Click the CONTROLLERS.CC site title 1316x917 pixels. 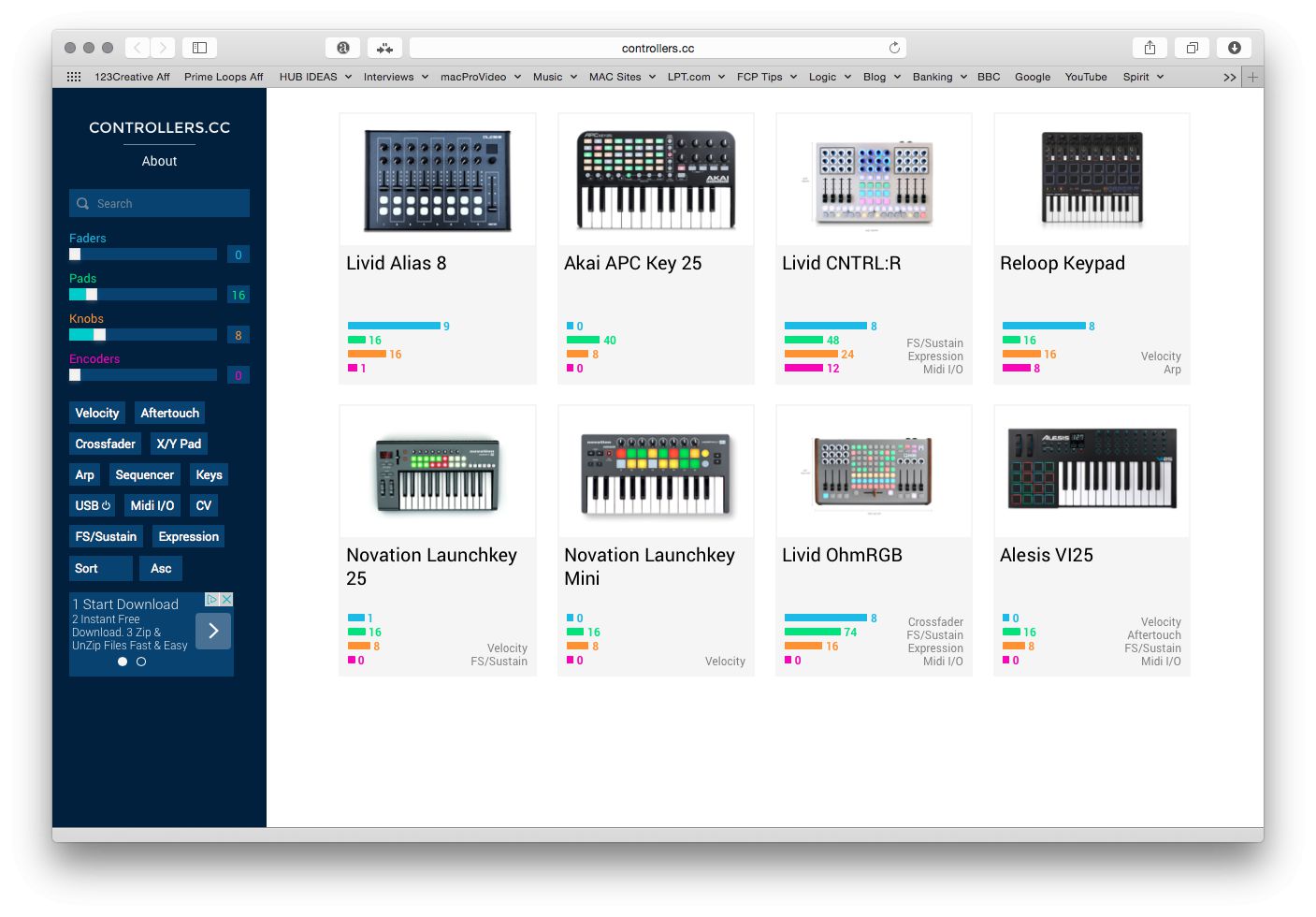coord(159,127)
